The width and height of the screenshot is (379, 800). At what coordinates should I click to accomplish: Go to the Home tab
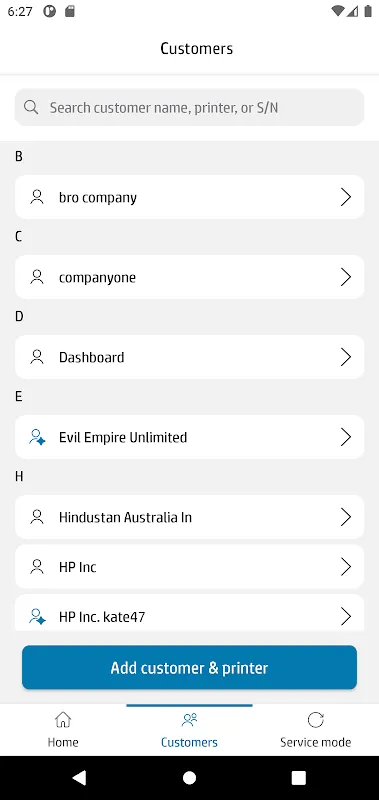(x=63, y=730)
